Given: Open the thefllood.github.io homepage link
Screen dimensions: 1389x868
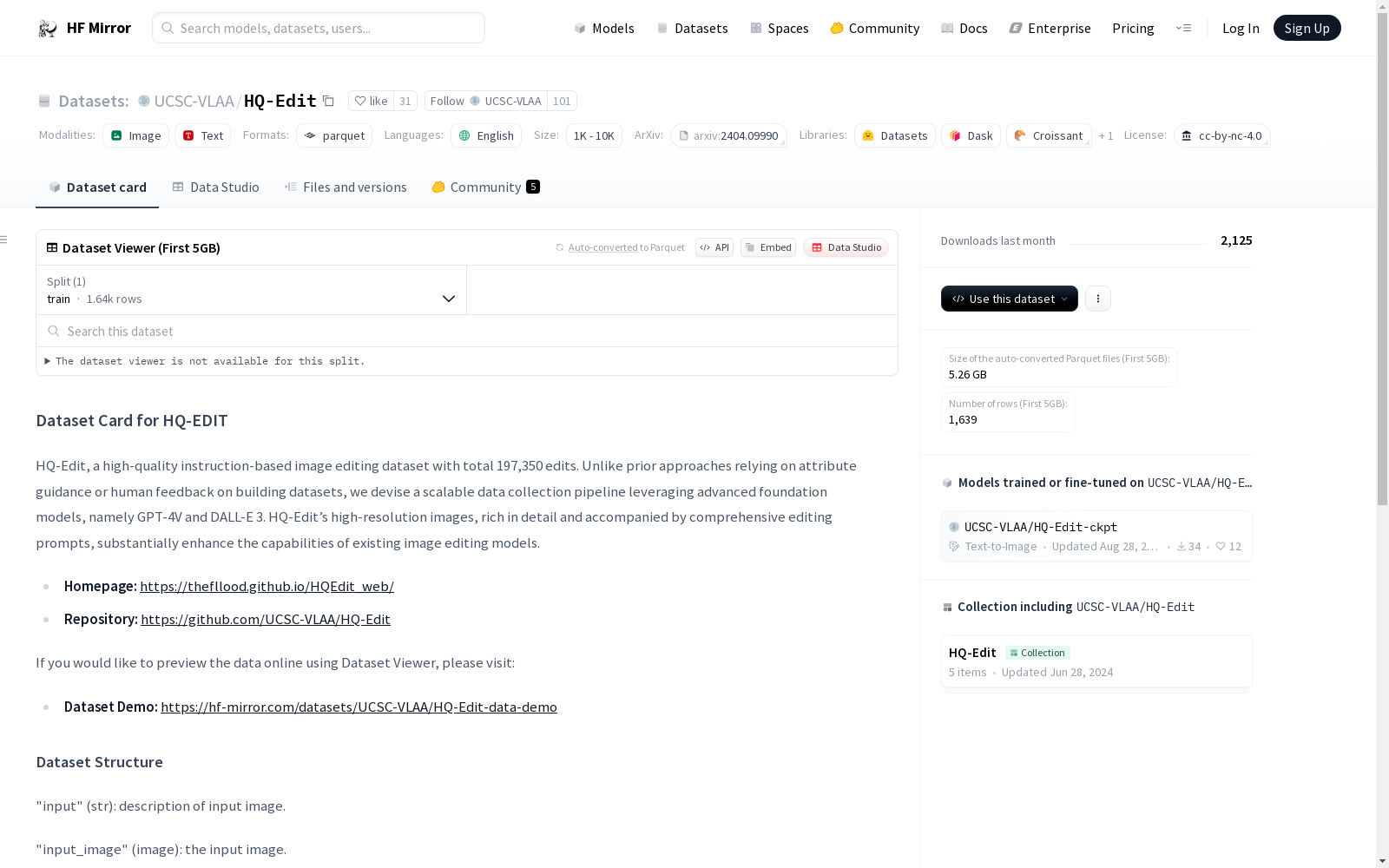Looking at the screenshot, I should [267, 587].
